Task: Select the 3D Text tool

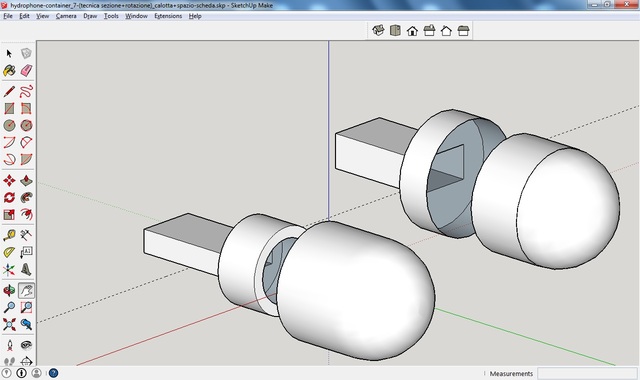Action: pos(26,269)
